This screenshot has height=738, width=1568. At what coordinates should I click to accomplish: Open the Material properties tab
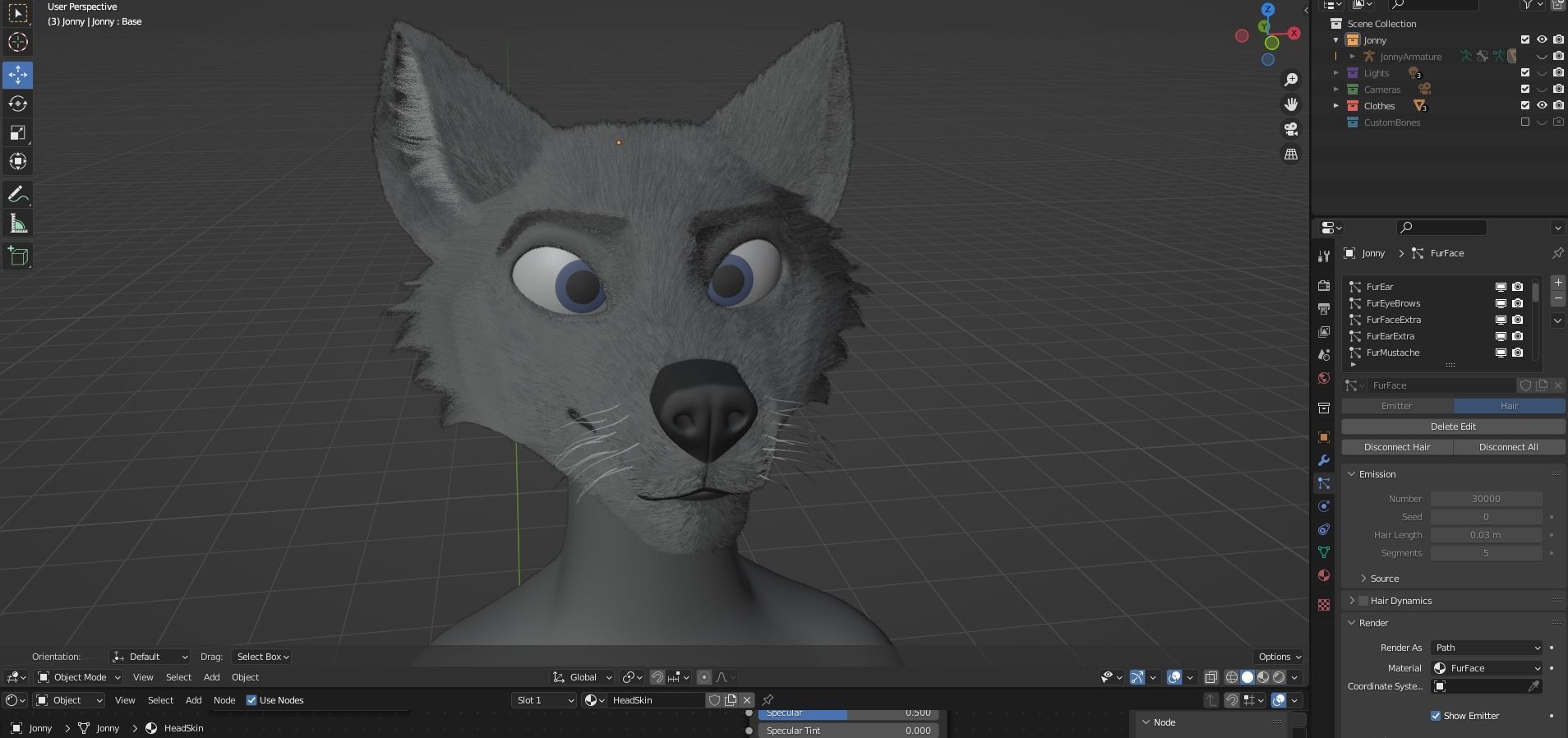[x=1323, y=575]
